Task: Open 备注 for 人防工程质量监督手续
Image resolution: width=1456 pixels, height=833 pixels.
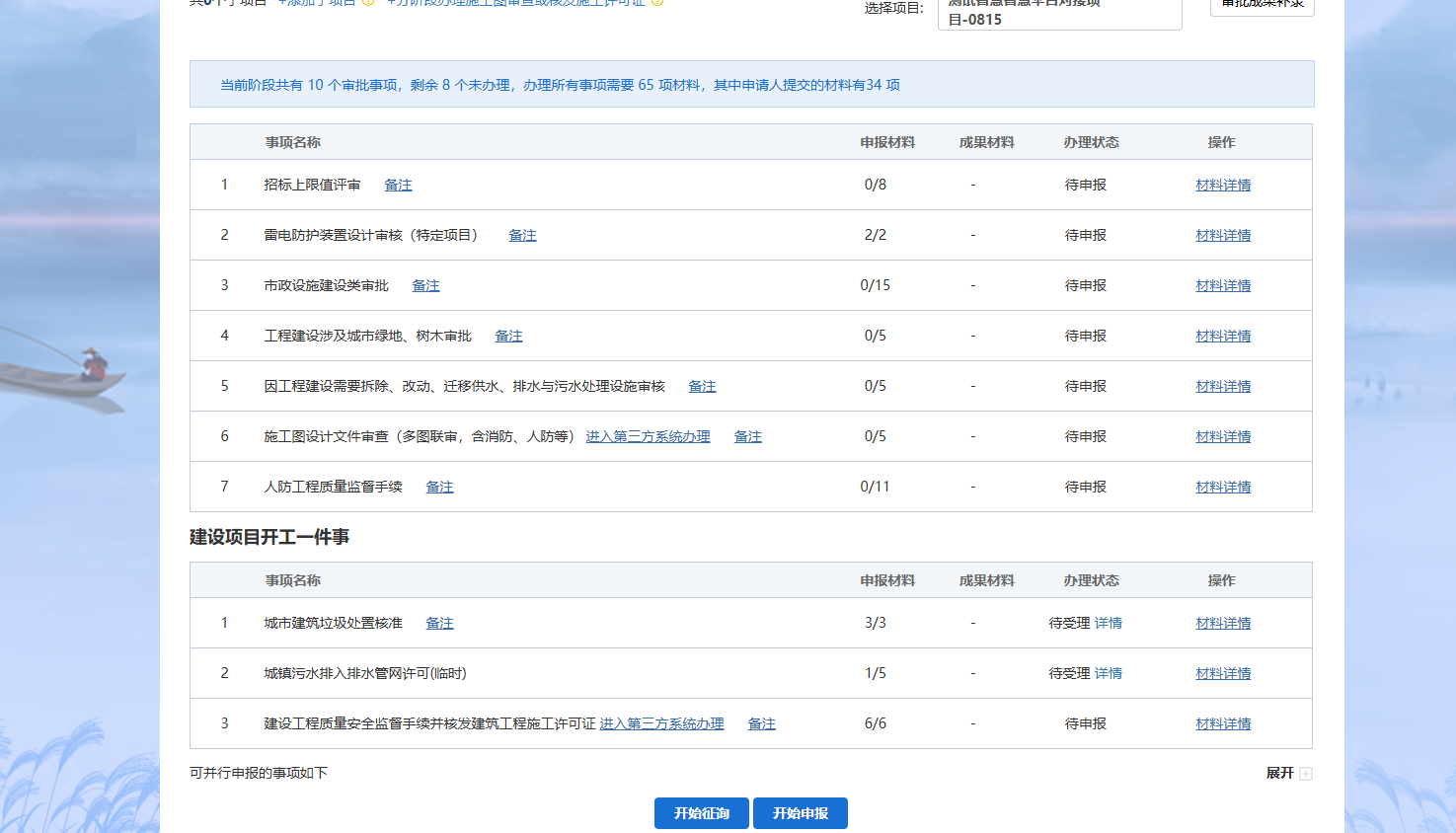Action: click(439, 488)
